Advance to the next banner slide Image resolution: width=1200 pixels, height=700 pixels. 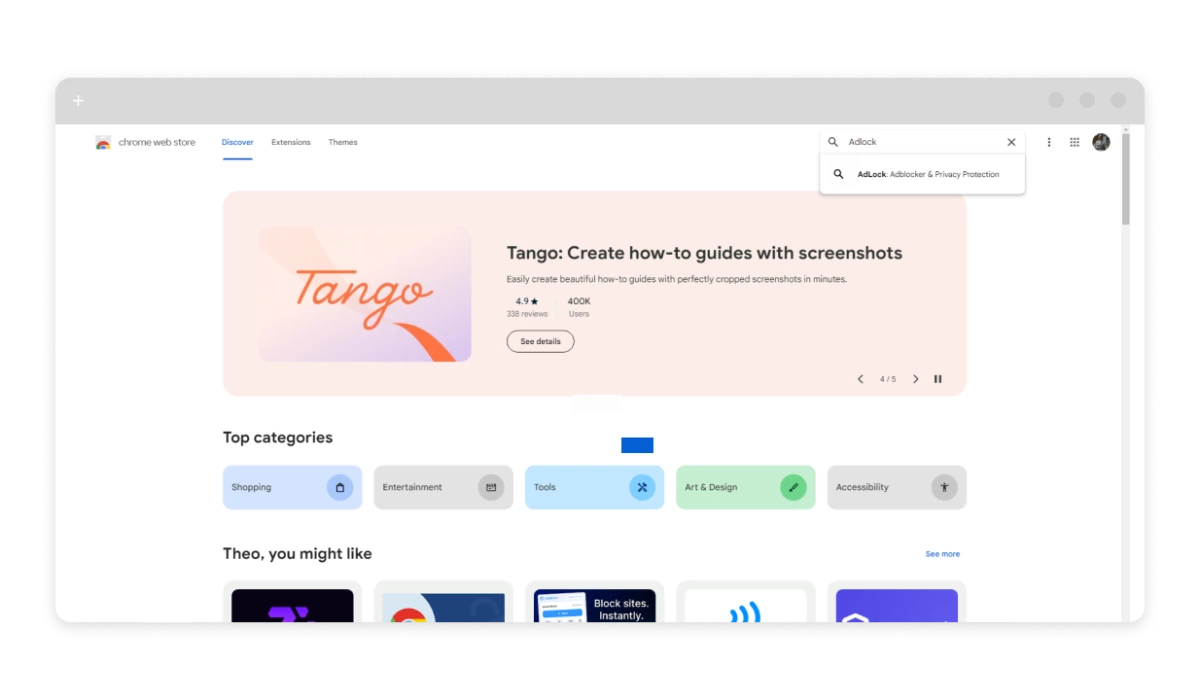click(x=915, y=379)
